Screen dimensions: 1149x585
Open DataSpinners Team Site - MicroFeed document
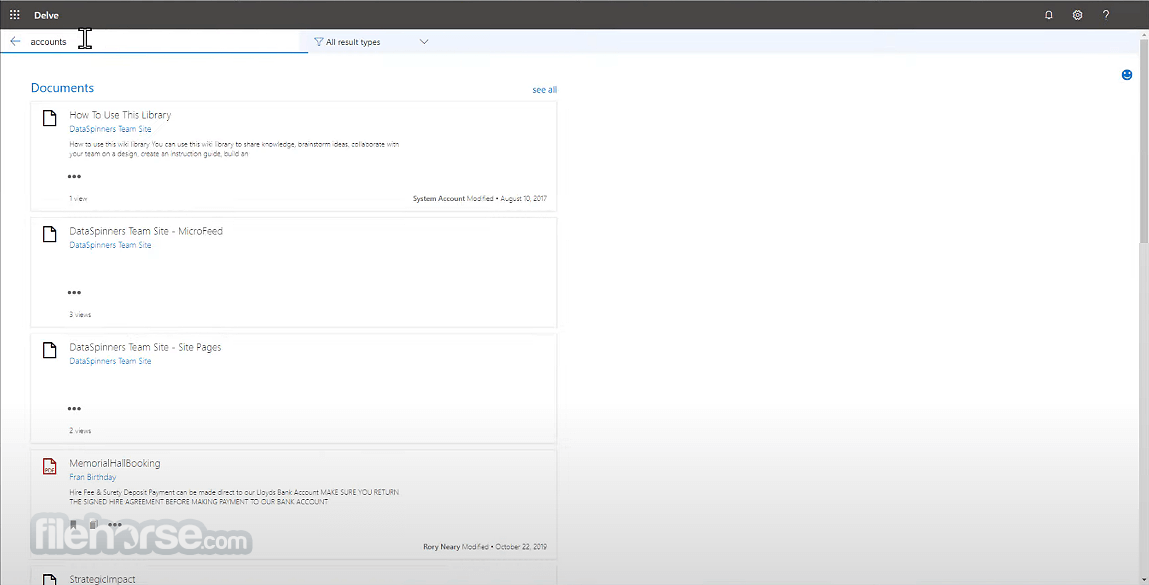coord(146,231)
